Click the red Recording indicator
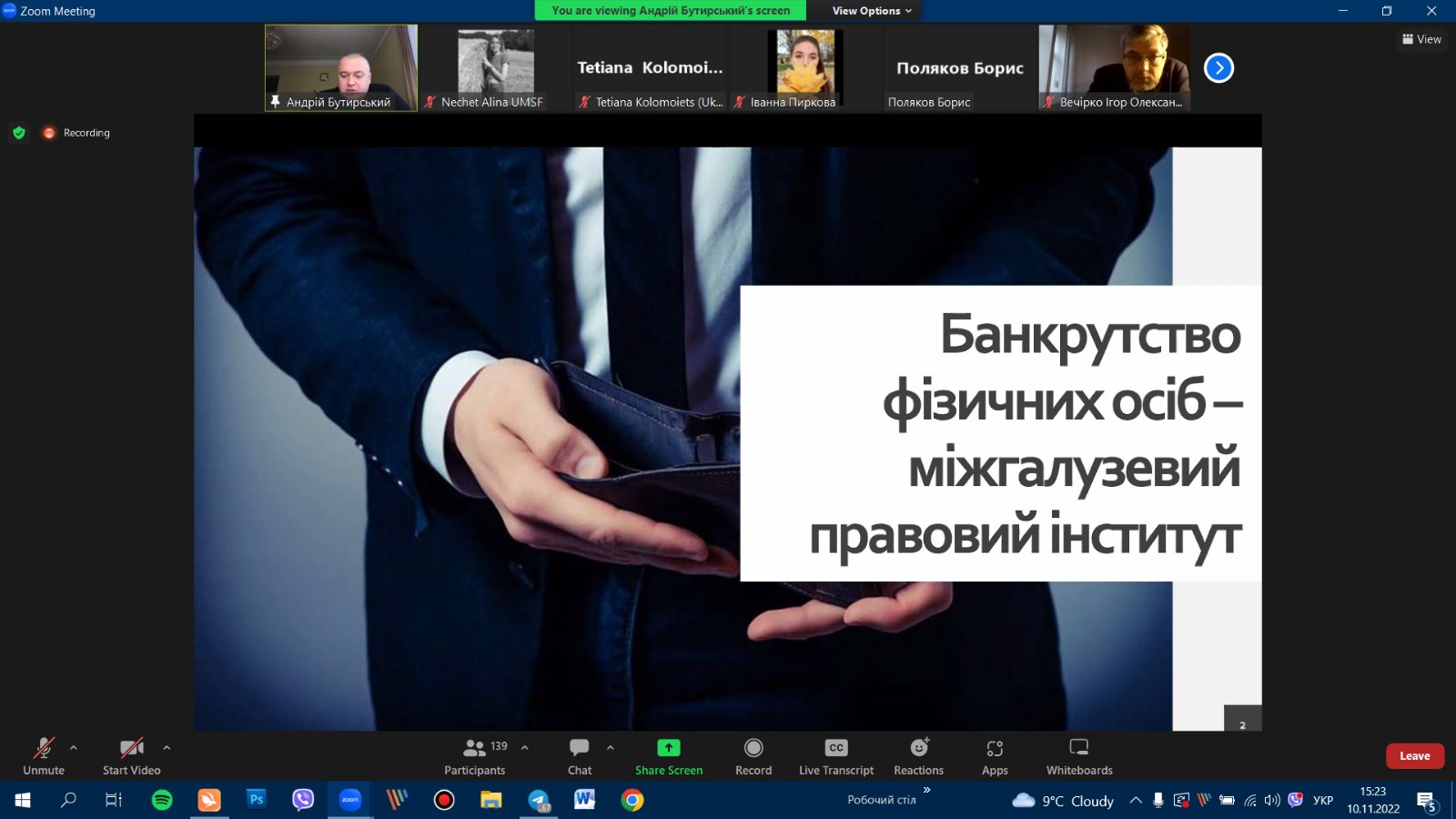Screen dimensions: 1456x819 [x=77, y=133]
